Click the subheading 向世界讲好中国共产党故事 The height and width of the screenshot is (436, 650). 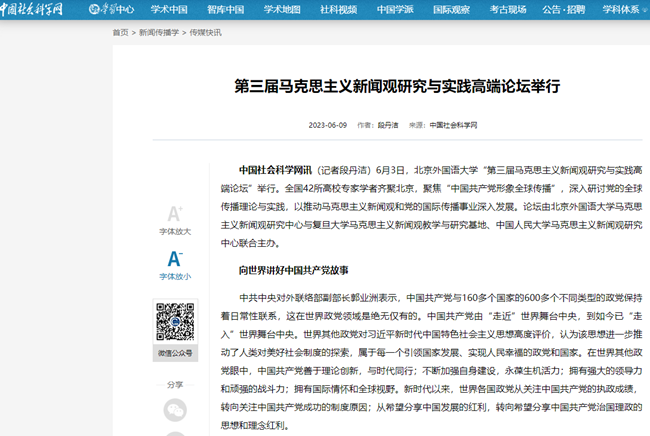(x=293, y=270)
